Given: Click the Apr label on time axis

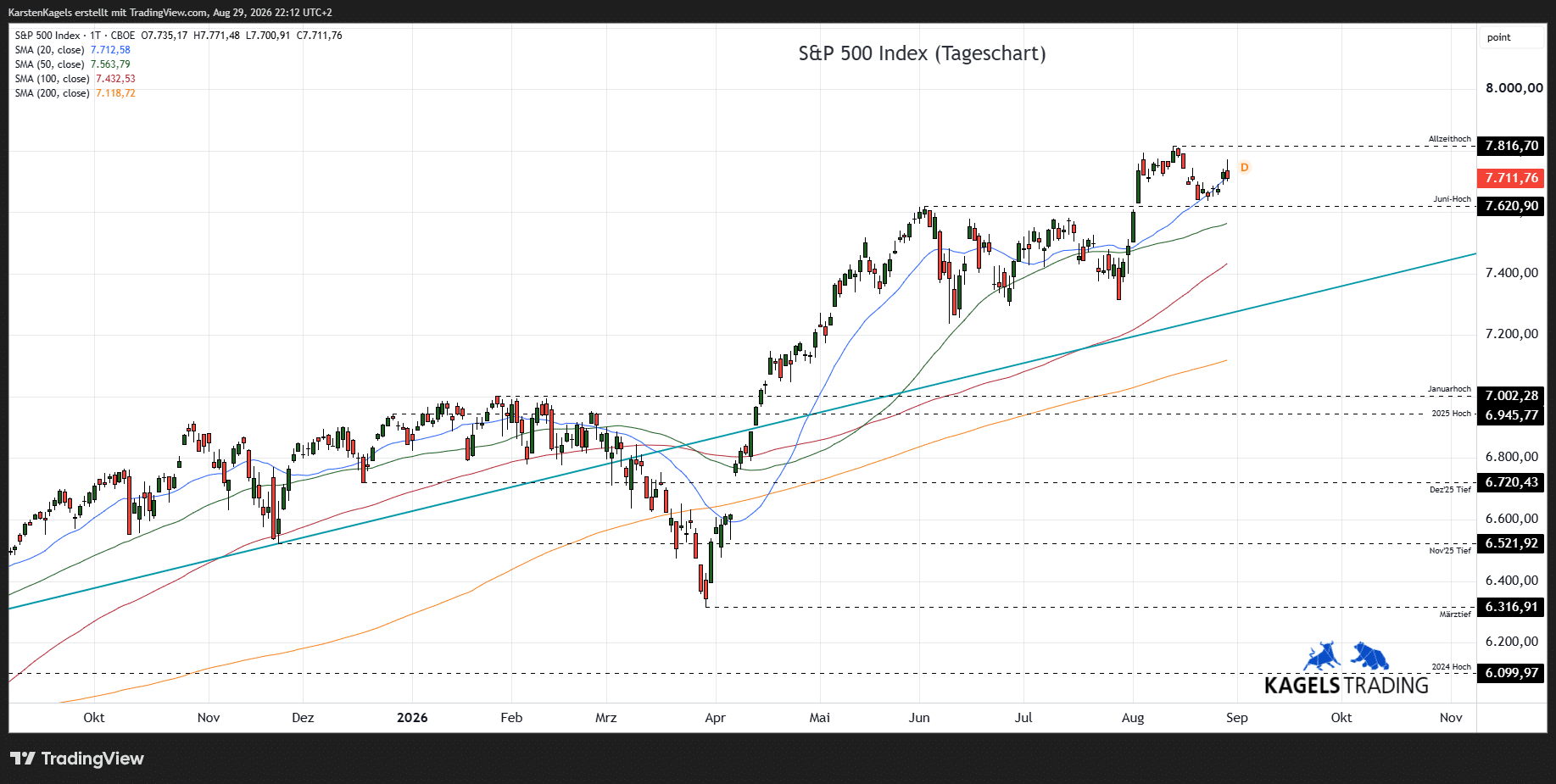Looking at the screenshot, I should tap(715, 718).
